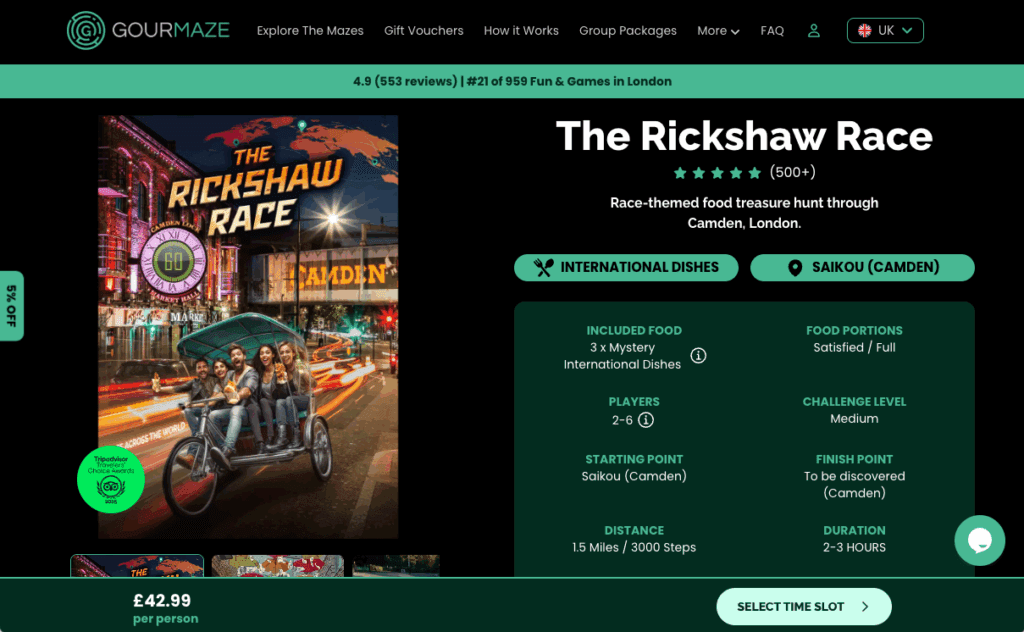Expand the More menu dropdown

point(718,31)
